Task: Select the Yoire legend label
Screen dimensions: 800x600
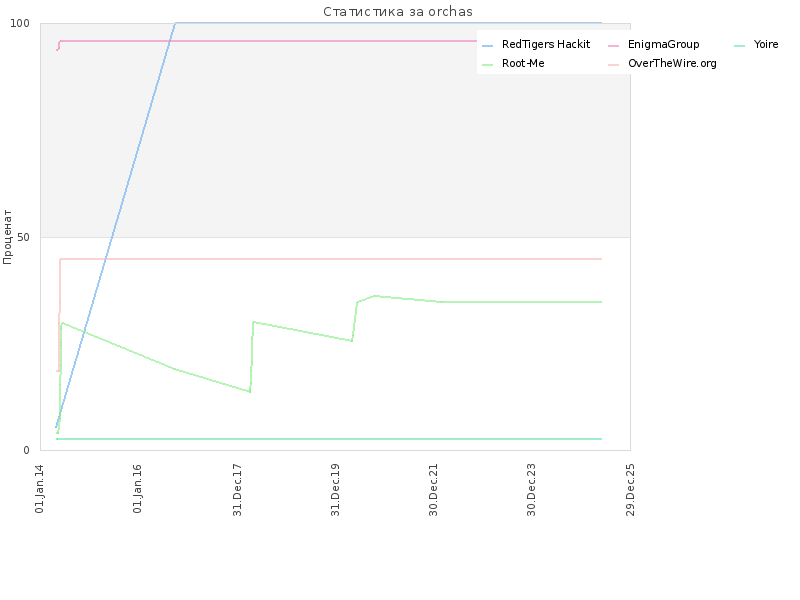Action: tap(766, 44)
